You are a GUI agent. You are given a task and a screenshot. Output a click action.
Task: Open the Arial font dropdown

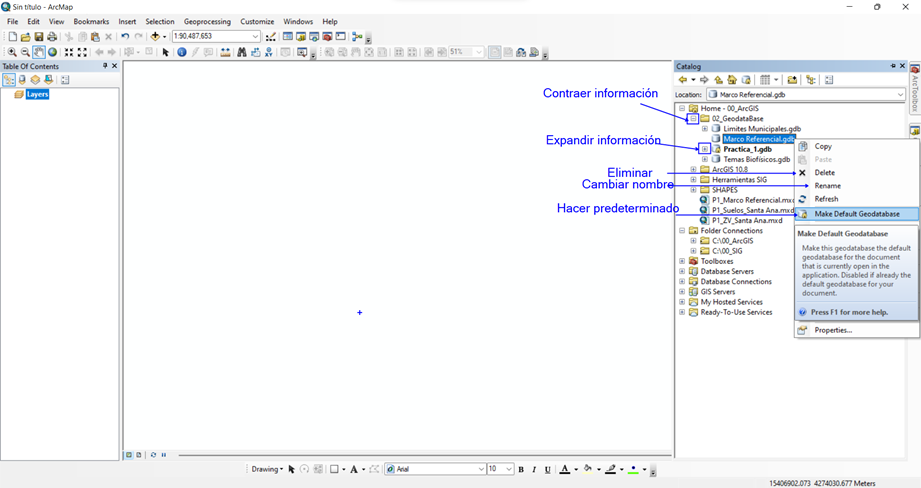pos(481,469)
